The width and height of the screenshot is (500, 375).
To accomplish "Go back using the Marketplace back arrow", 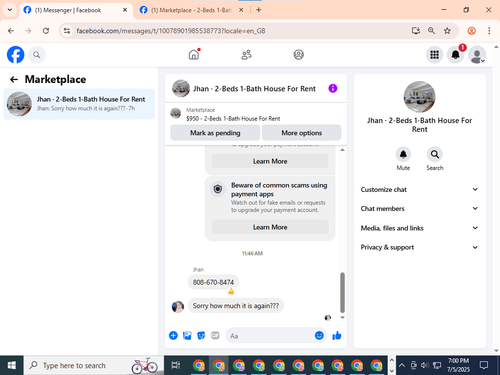I will [14, 79].
